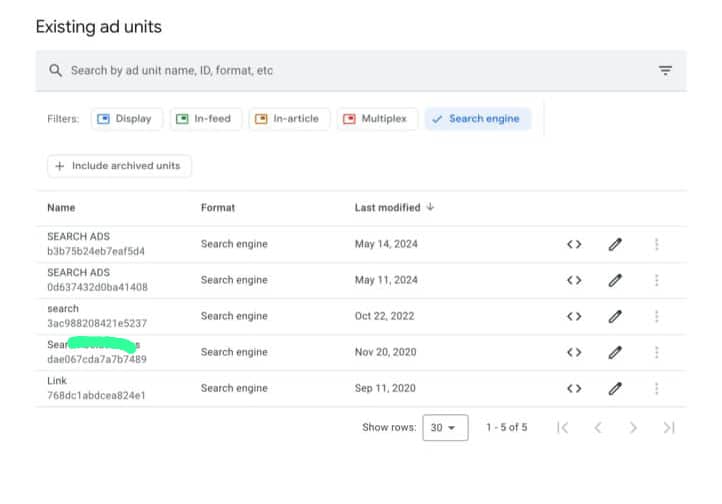Screen dimensions: 722x504
Task: Click the 'Link' ad unit name
Action: (x=57, y=381)
